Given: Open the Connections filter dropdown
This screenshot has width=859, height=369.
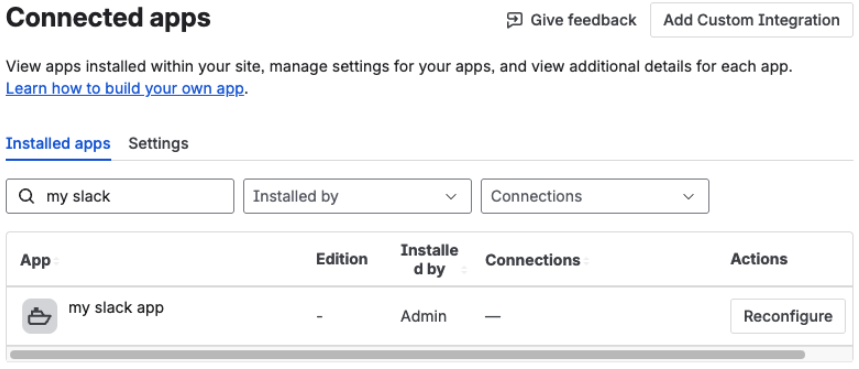Looking at the screenshot, I should tap(595, 196).
